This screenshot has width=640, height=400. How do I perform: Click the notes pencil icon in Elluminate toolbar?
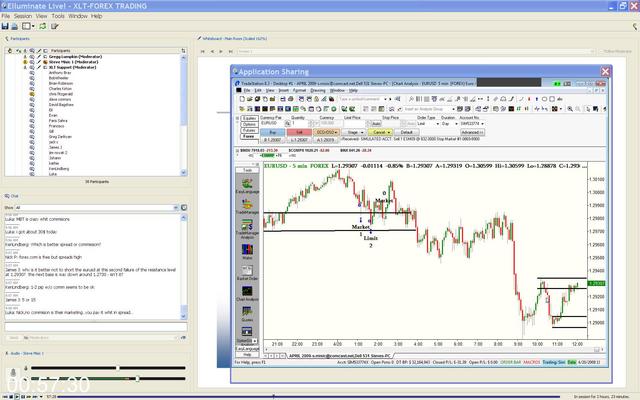click(x=54, y=26)
